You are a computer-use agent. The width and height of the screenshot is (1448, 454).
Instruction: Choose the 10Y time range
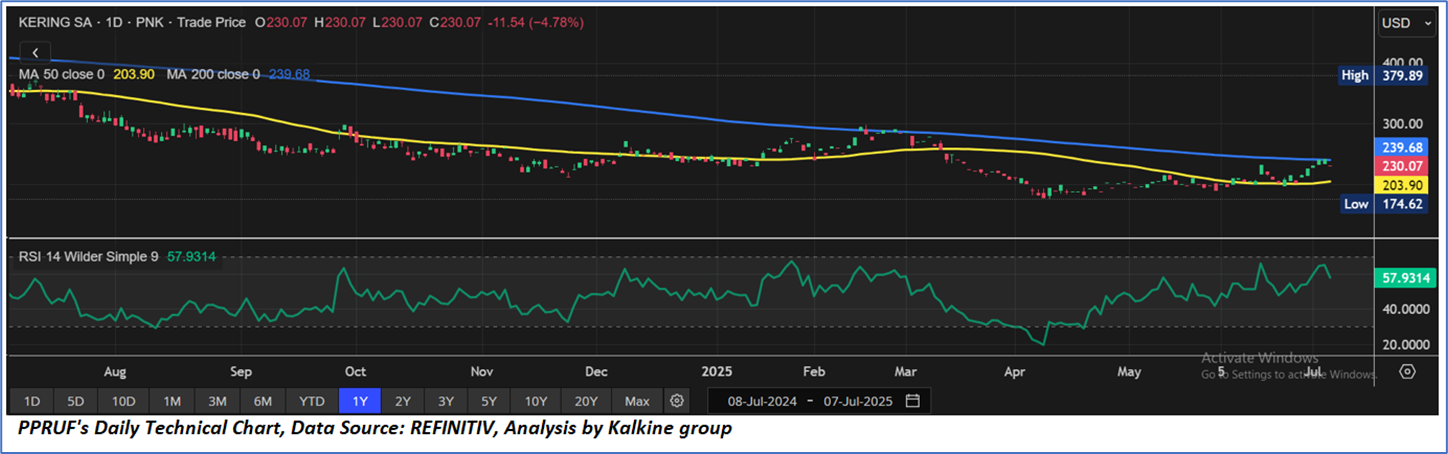(536, 401)
